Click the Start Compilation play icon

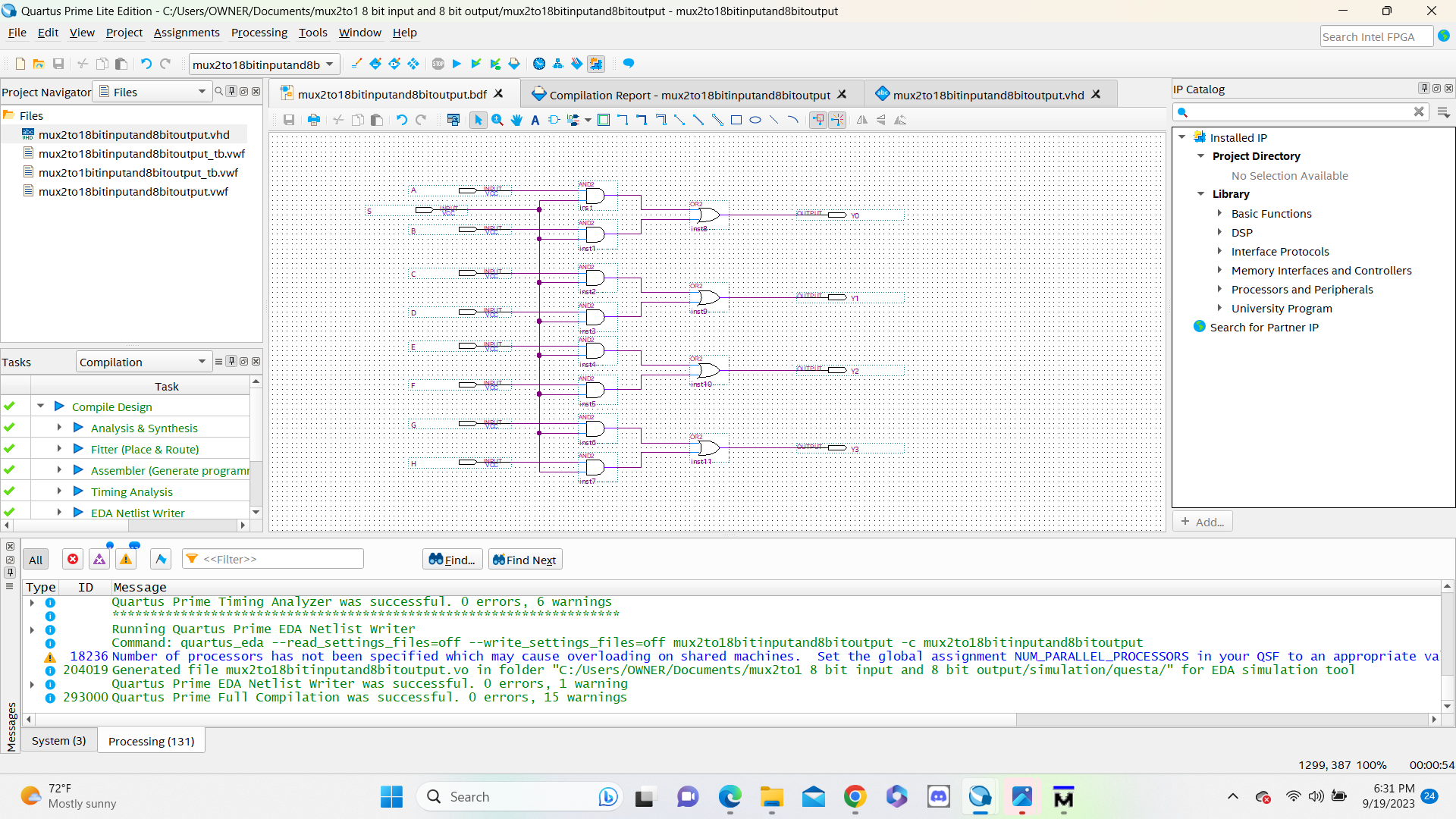coord(457,64)
